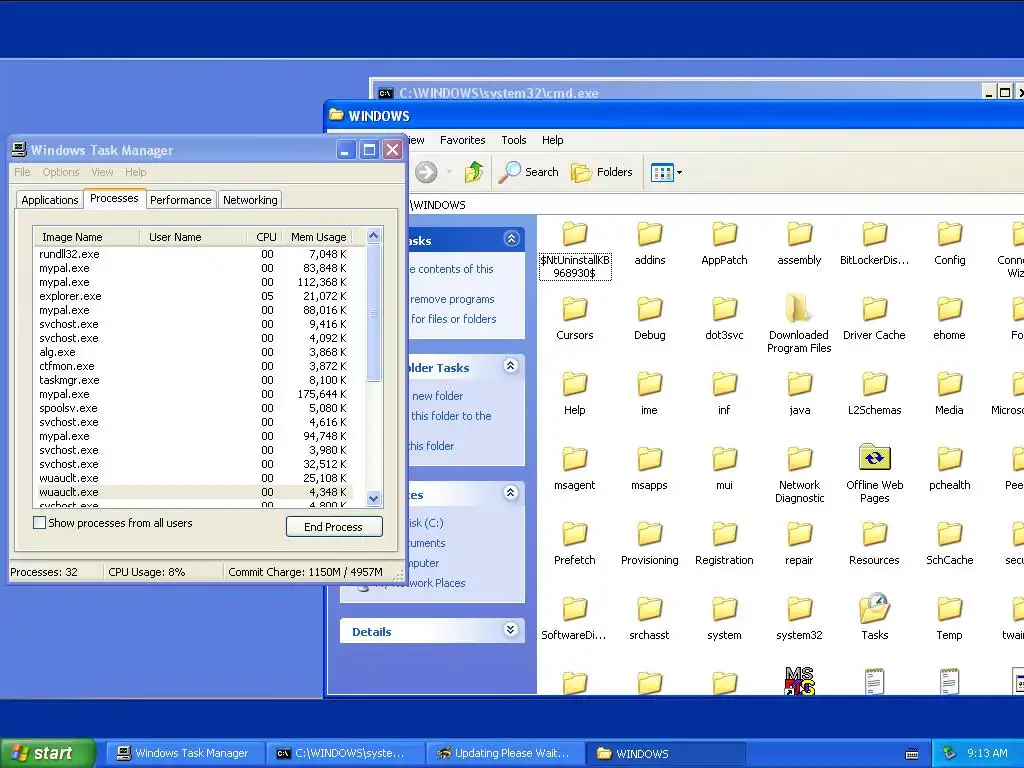Click the process list scrollbar thumb
This screenshot has width=1024, height=768.
[x=374, y=313]
